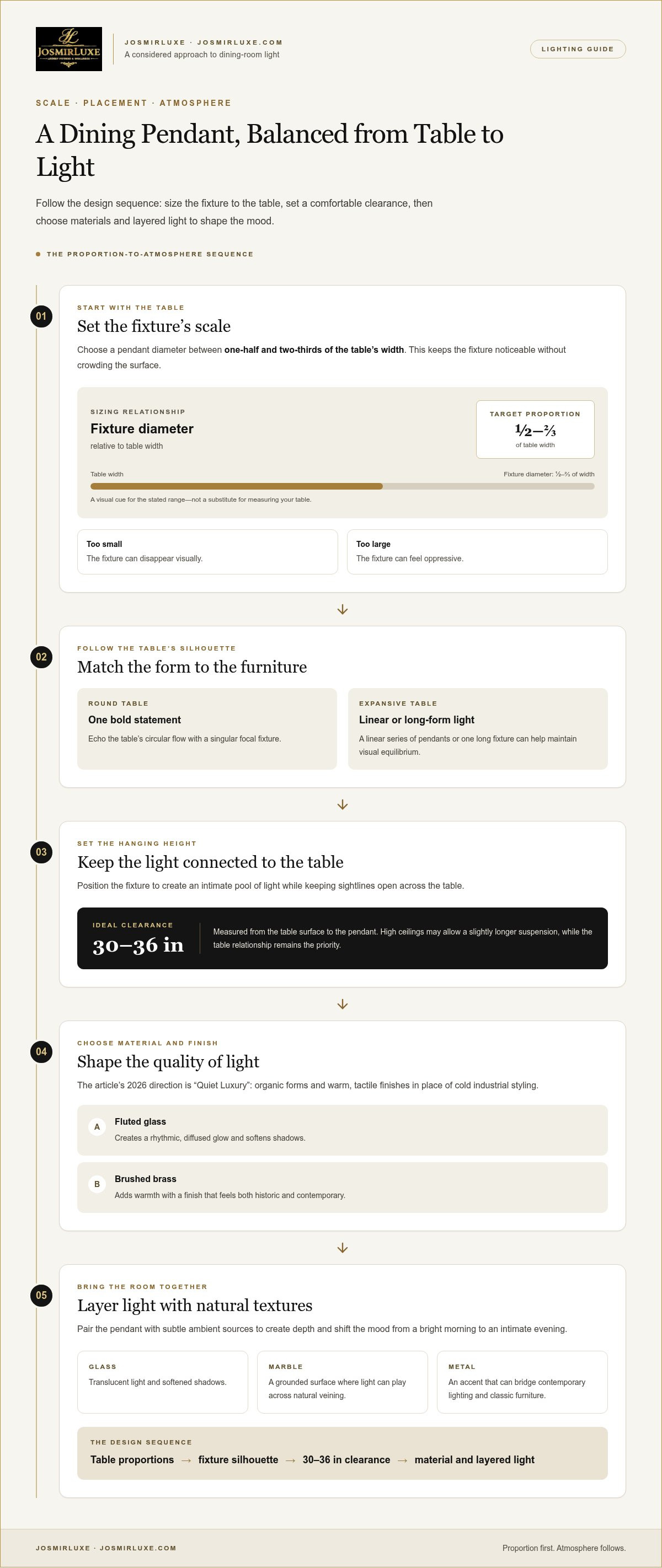This screenshot has width=662, height=1568.
Task: Select the step 02 number badge
Action: [x=41, y=657]
